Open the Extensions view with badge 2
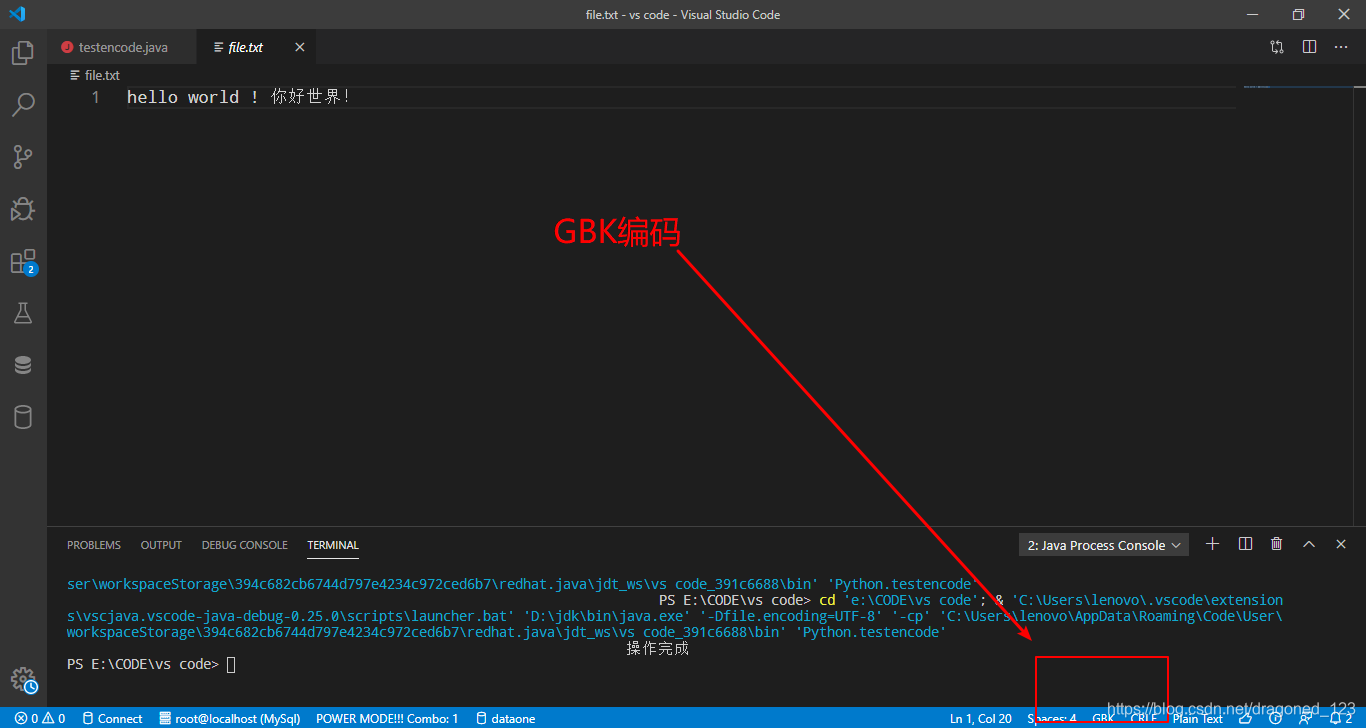Image resolution: width=1366 pixels, height=728 pixels. click(23, 262)
